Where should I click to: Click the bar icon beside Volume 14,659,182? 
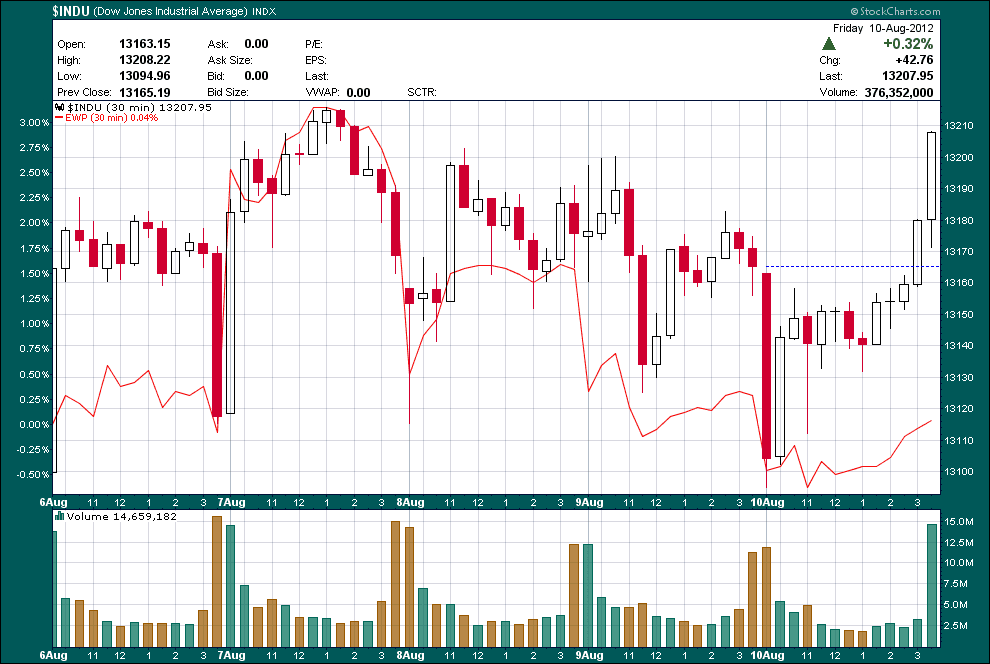pos(60,516)
